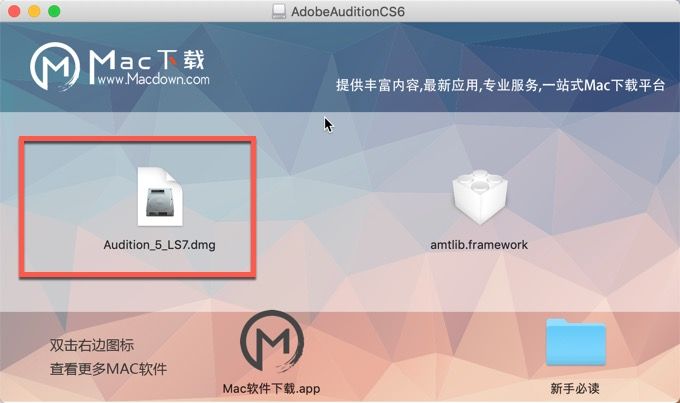Close the window with red button
The width and height of the screenshot is (680, 403).
point(14,11)
